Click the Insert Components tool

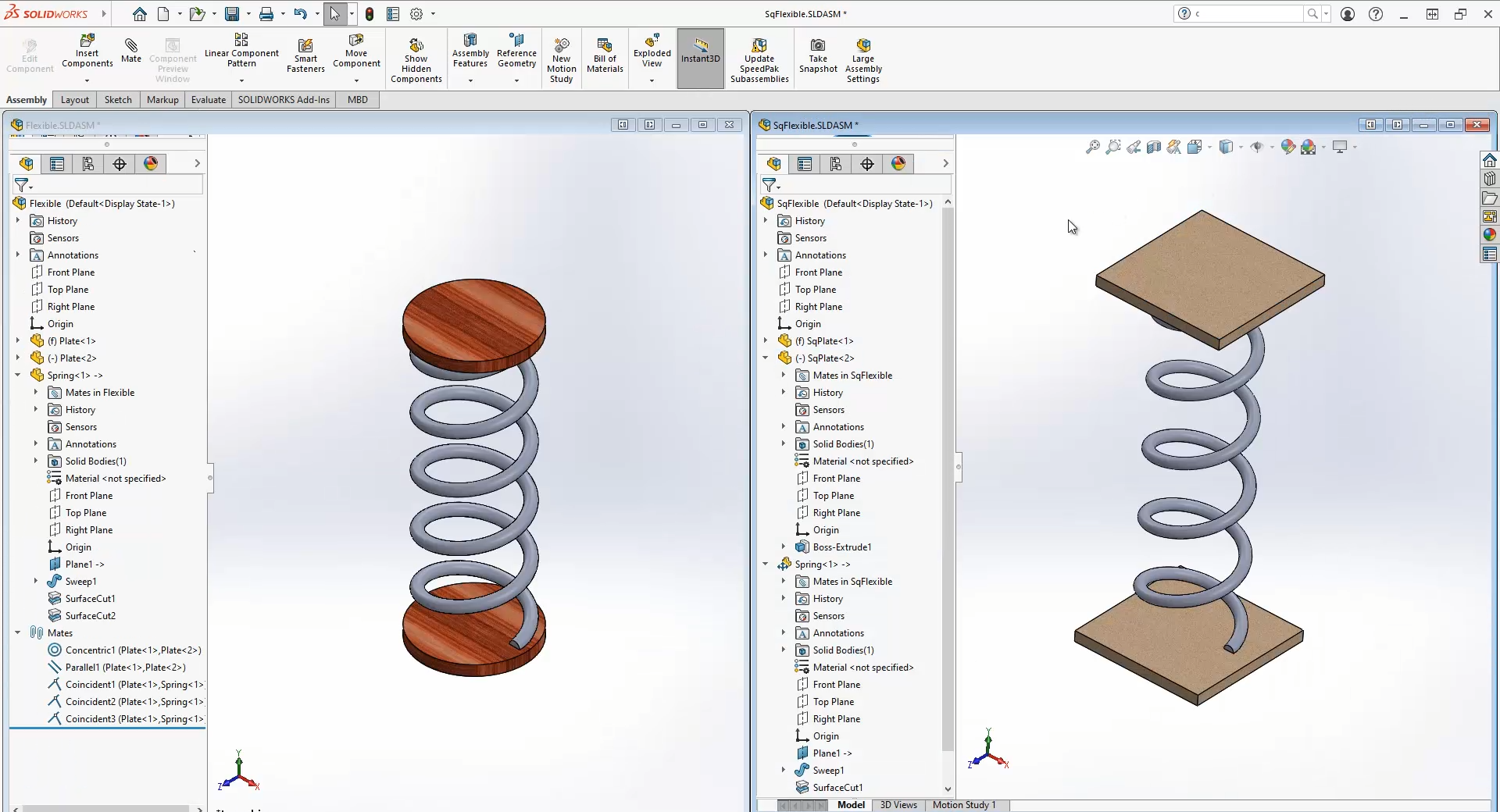pos(87,51)
